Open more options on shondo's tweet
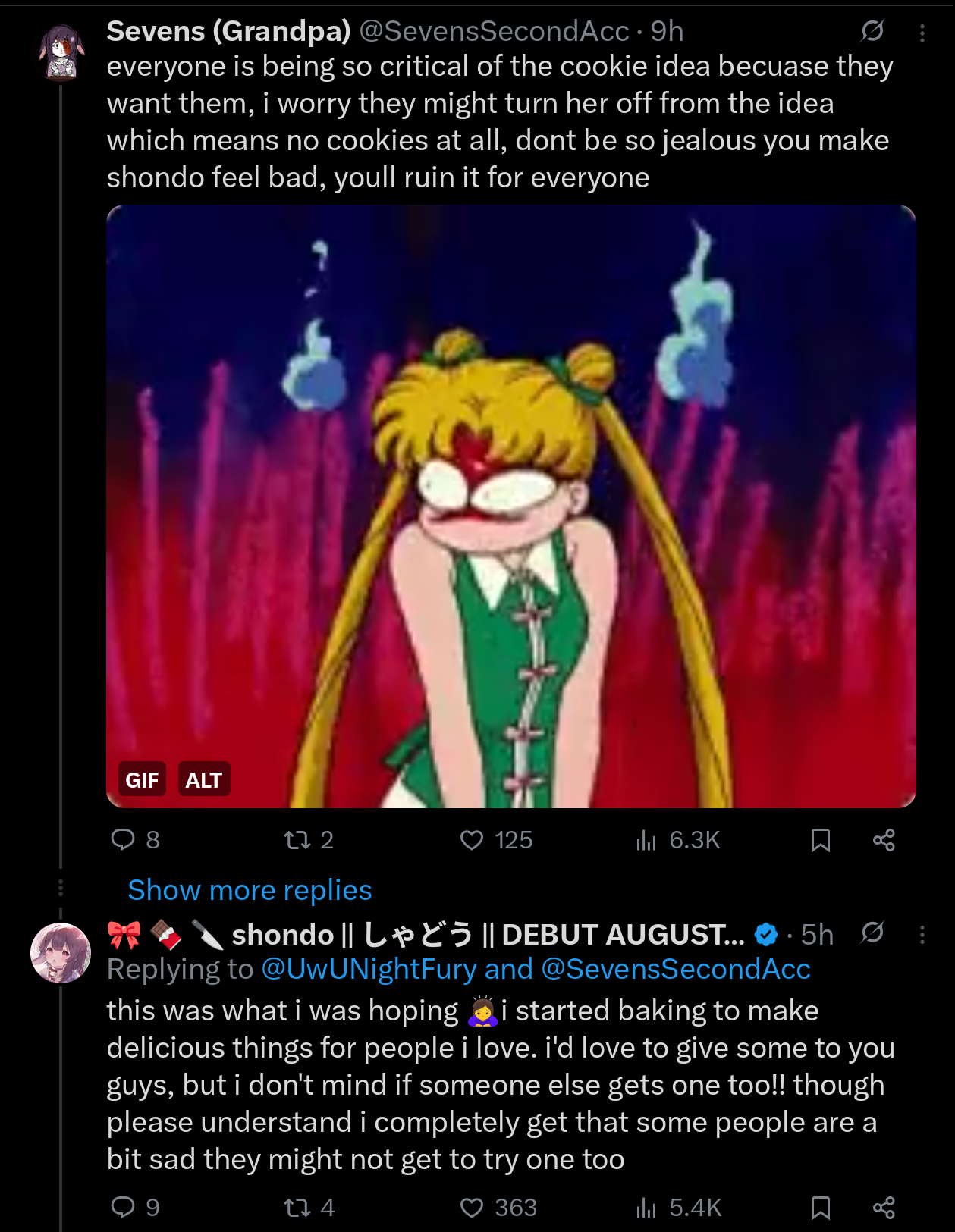 pos(922,935)
